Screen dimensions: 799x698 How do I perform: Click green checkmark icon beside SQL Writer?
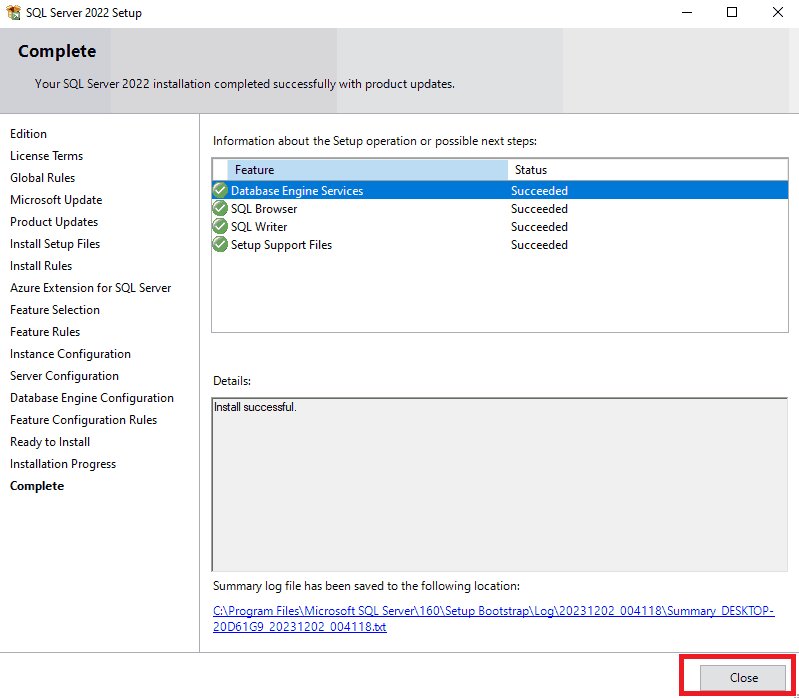220,226
